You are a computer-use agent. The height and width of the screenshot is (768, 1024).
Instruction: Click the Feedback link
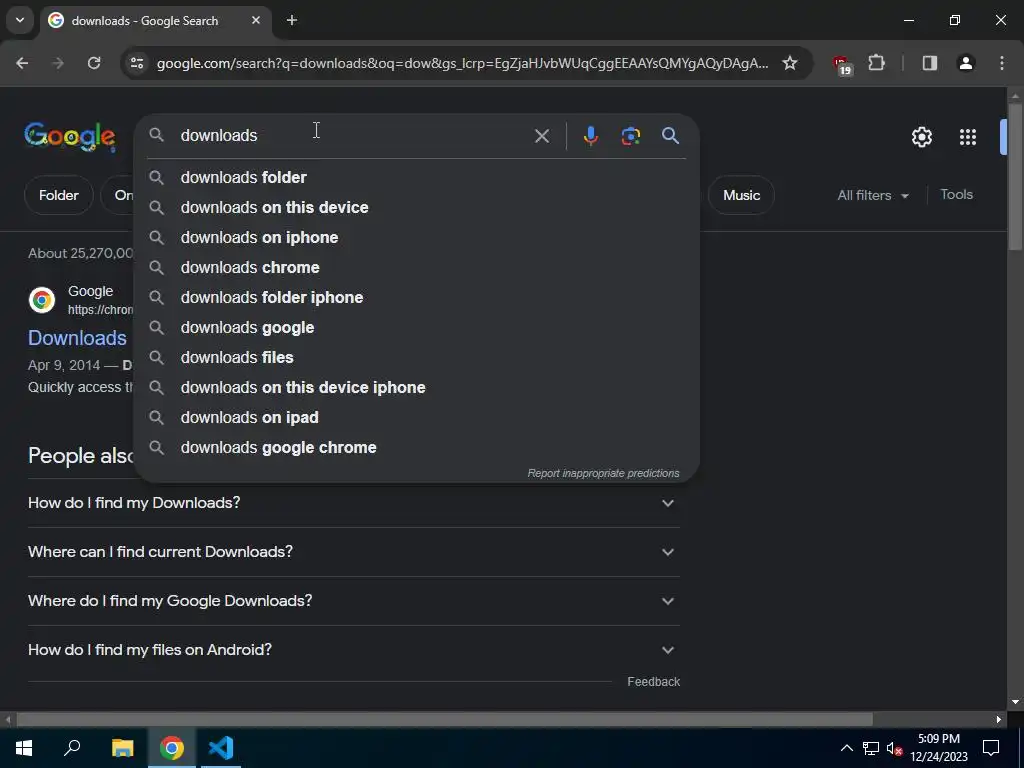coord(653,682)
